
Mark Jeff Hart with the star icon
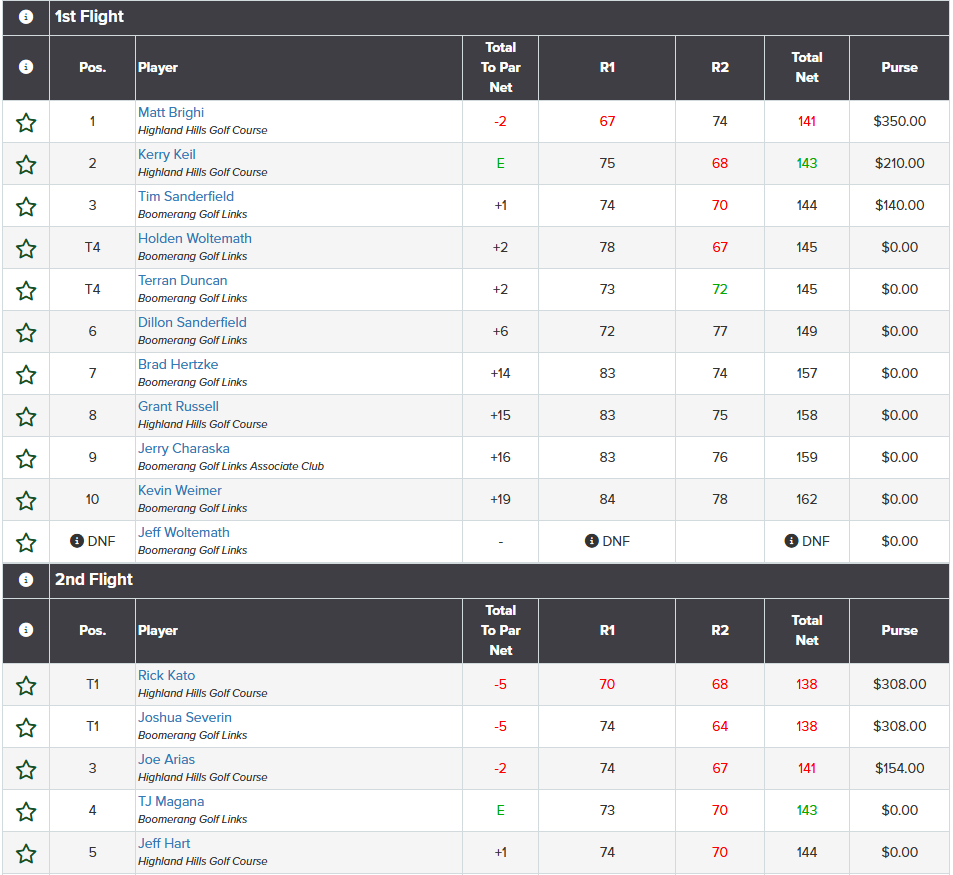coord(26,854)
